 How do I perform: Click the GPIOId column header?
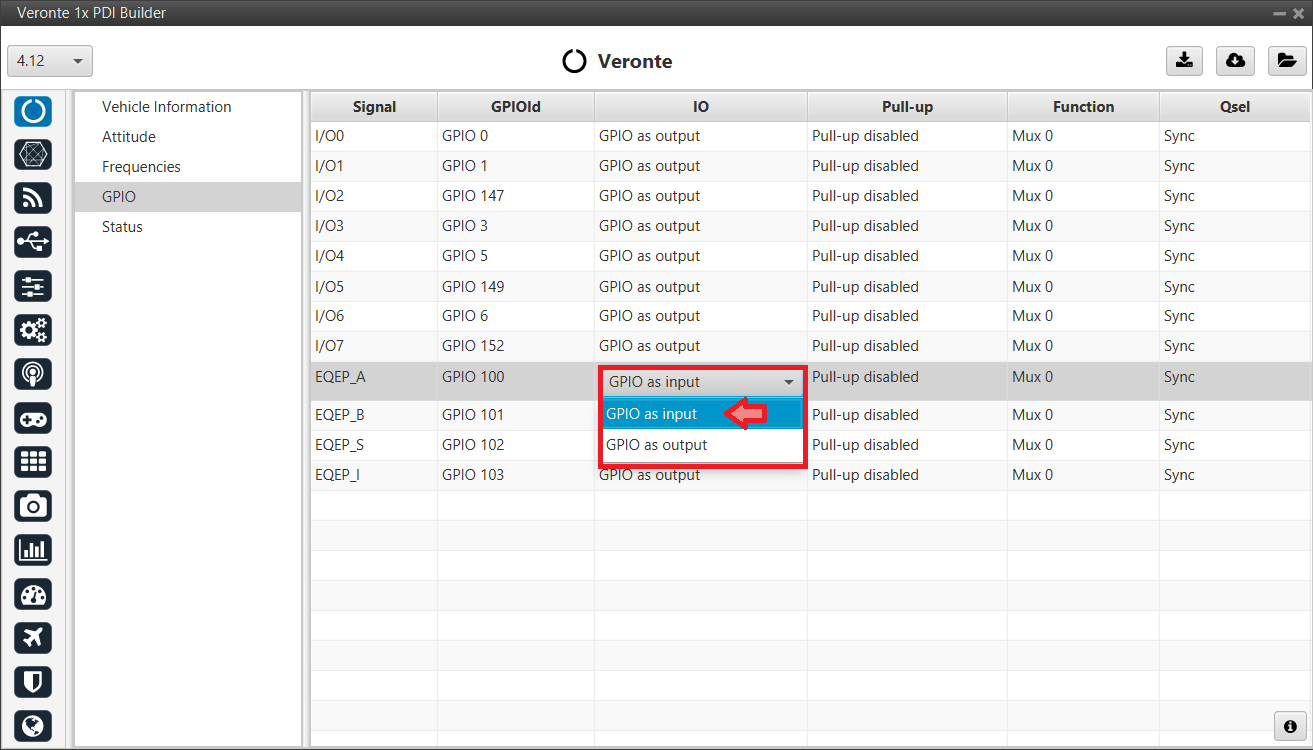[x=516, y=107]
